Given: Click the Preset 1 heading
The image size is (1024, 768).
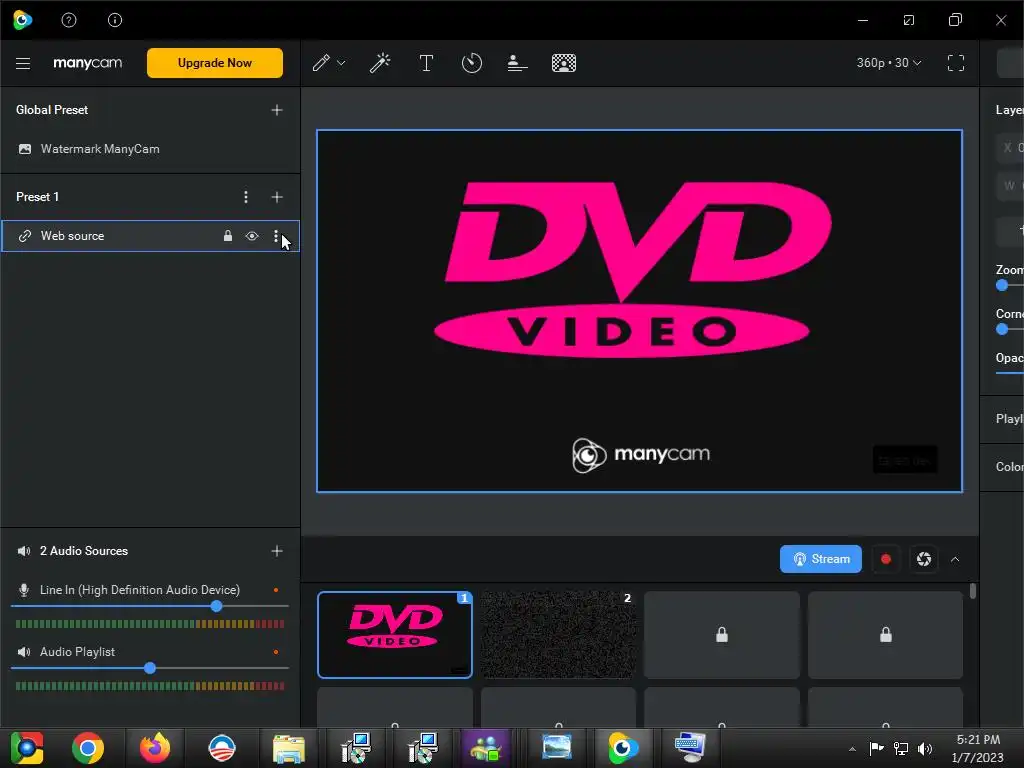Looking at the screenshot, I should pos(37,197).
